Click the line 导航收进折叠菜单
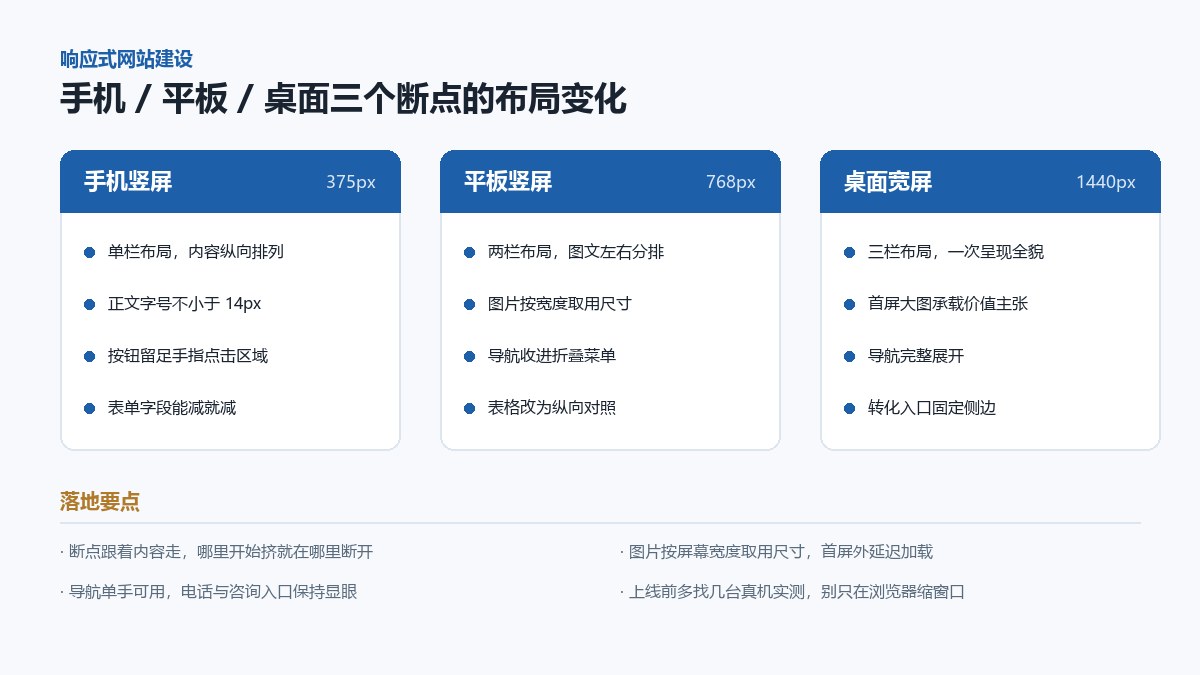 552,356
